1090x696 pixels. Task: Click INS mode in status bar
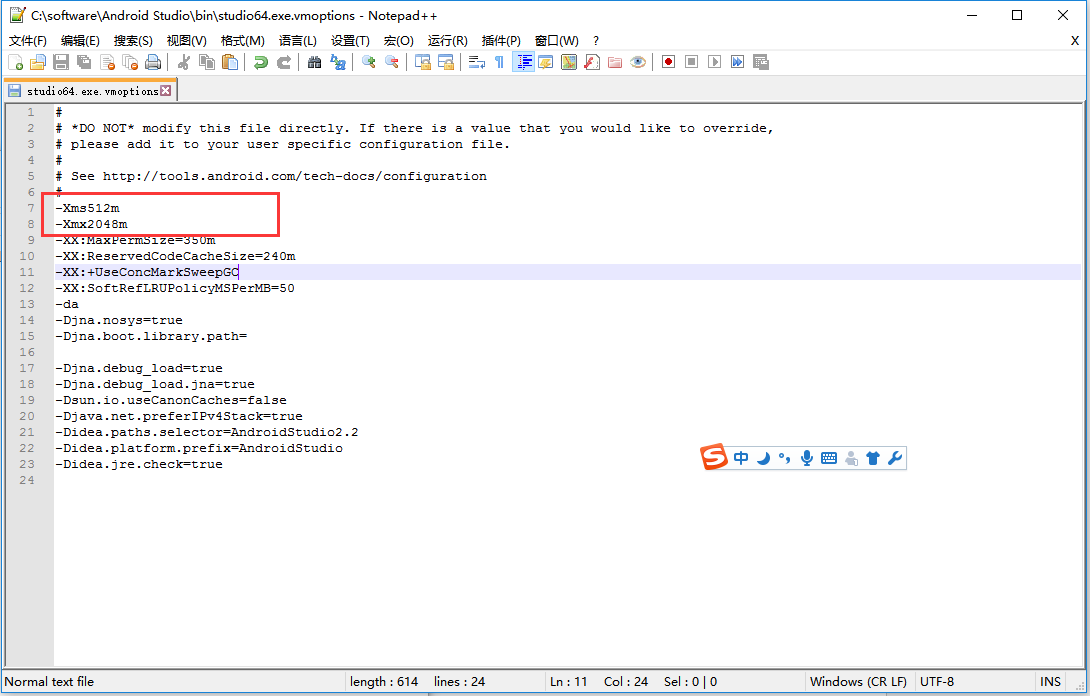coord(1050,681)
